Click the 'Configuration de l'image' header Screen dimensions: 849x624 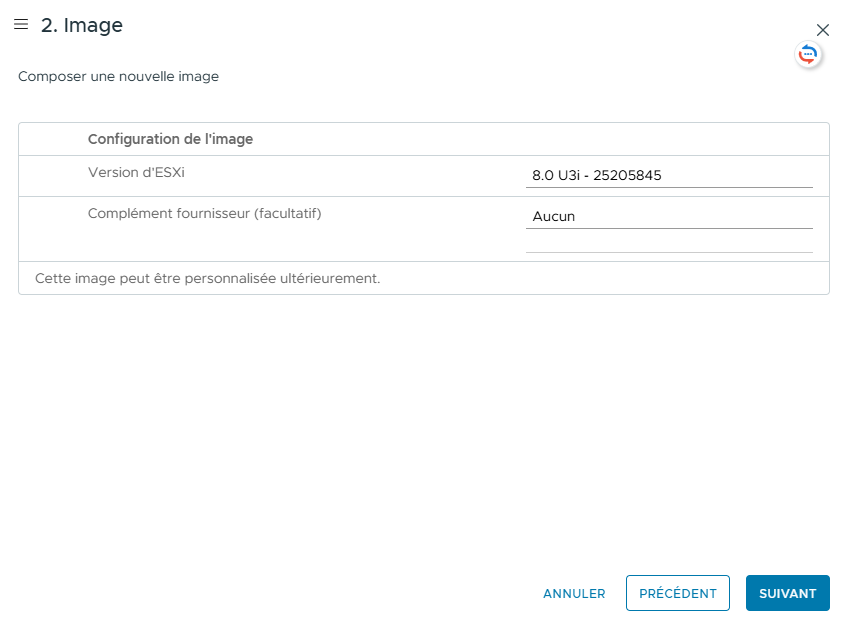[x=170, y=139]
